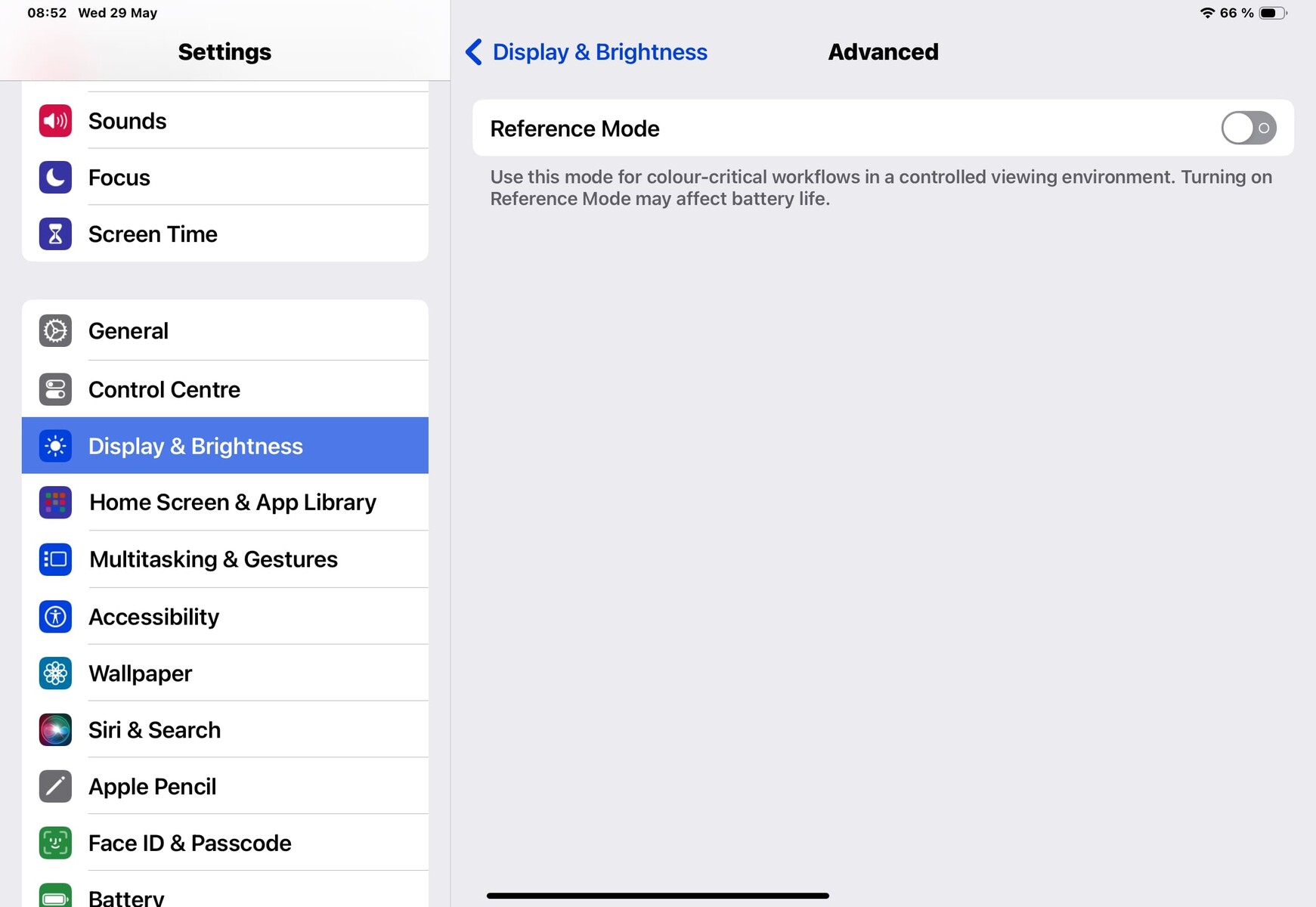Tap the Face ID & Passcode icon

coord(55,844)
